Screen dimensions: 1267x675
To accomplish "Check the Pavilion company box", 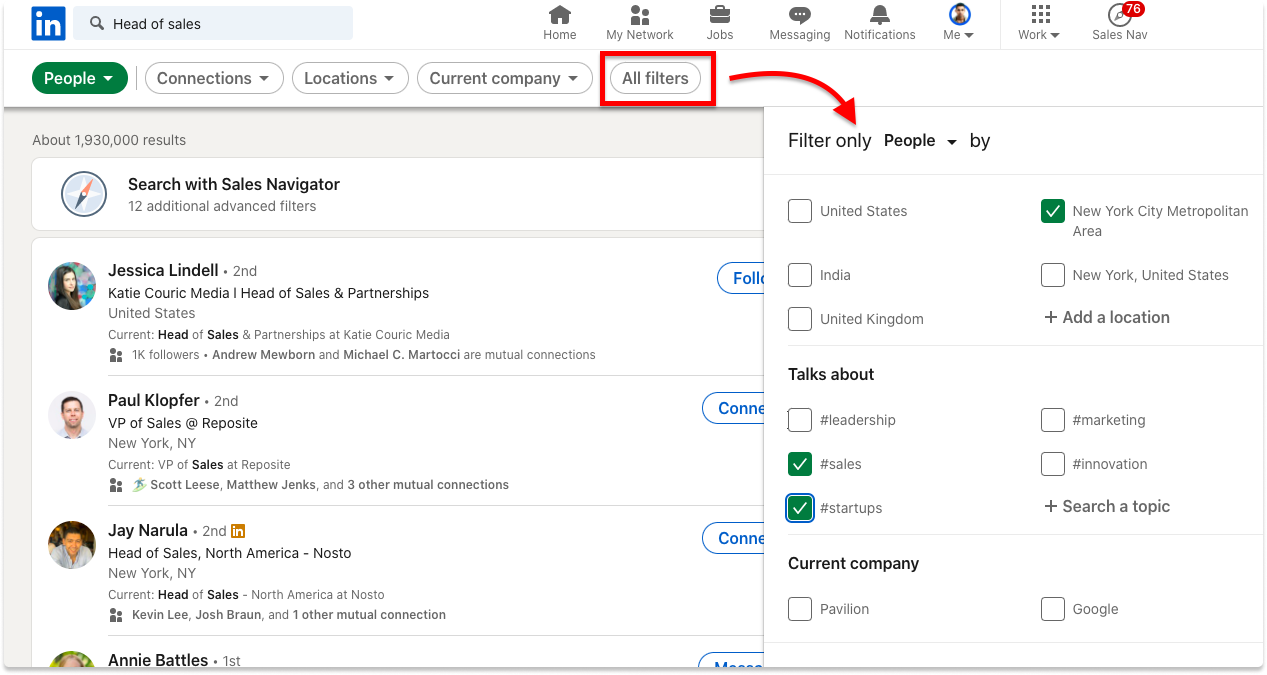I will click(800, 609).
